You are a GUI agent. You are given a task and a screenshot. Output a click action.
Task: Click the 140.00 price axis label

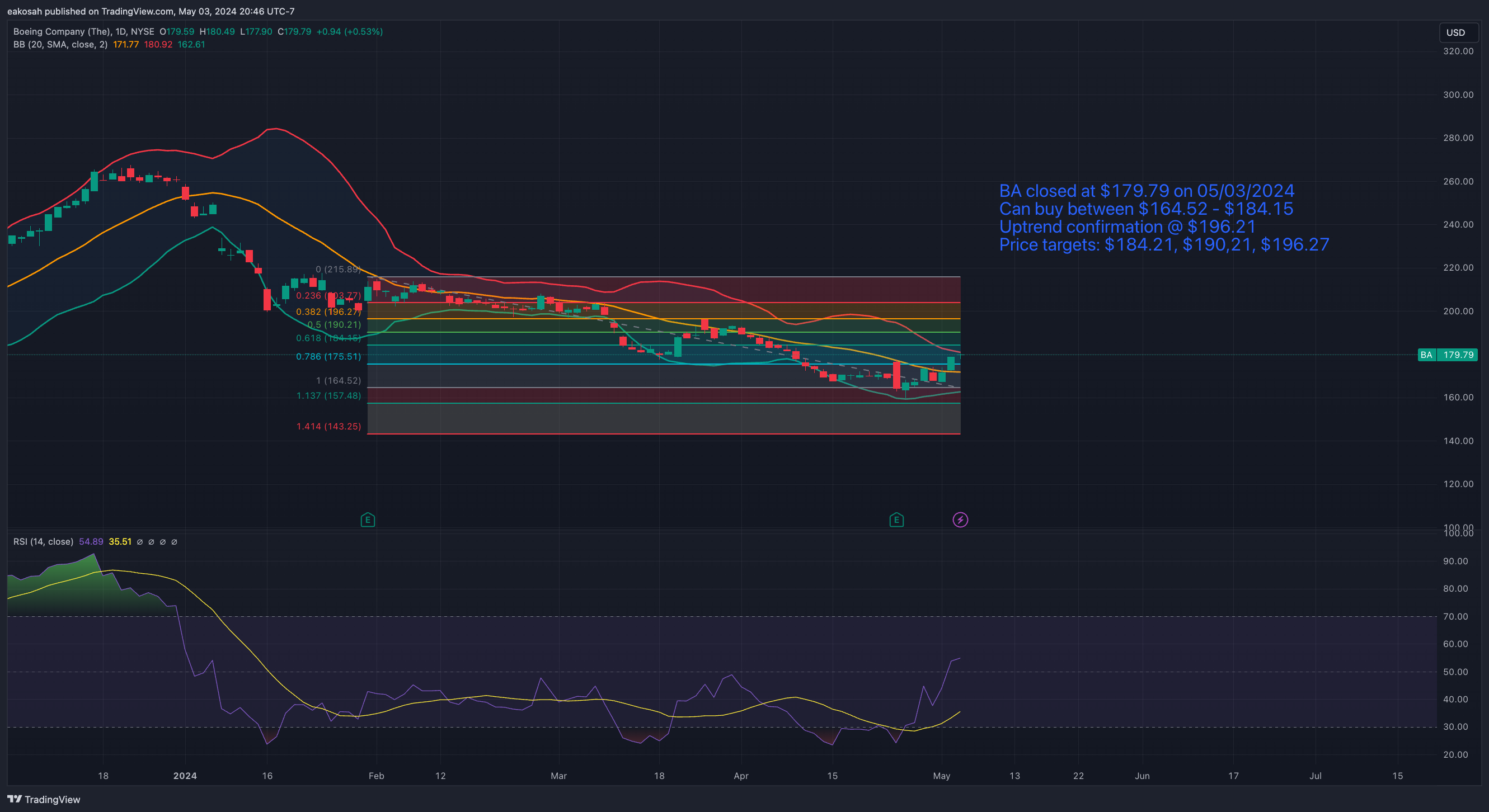1458,441
